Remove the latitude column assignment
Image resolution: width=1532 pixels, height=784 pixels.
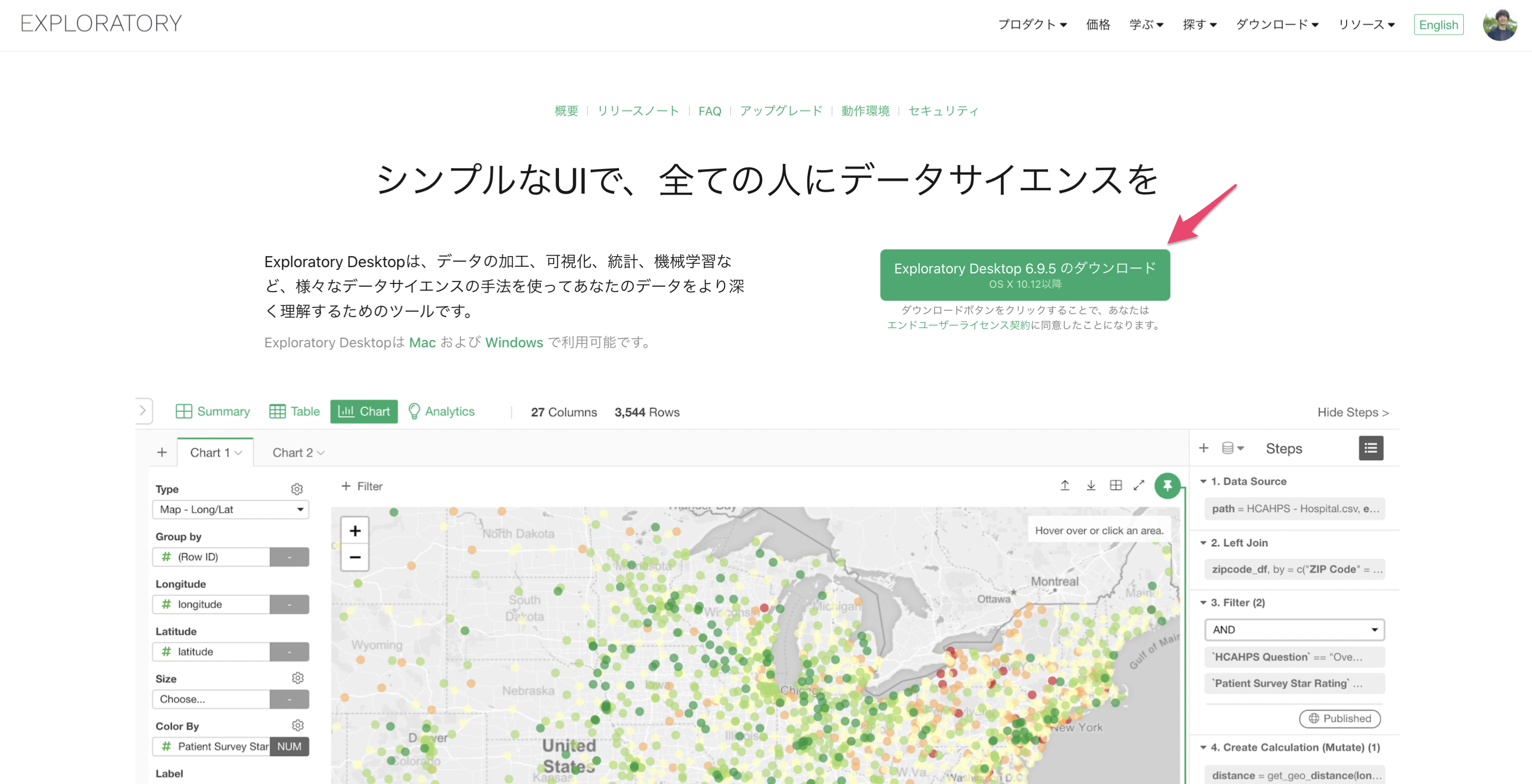coord(290,652)
